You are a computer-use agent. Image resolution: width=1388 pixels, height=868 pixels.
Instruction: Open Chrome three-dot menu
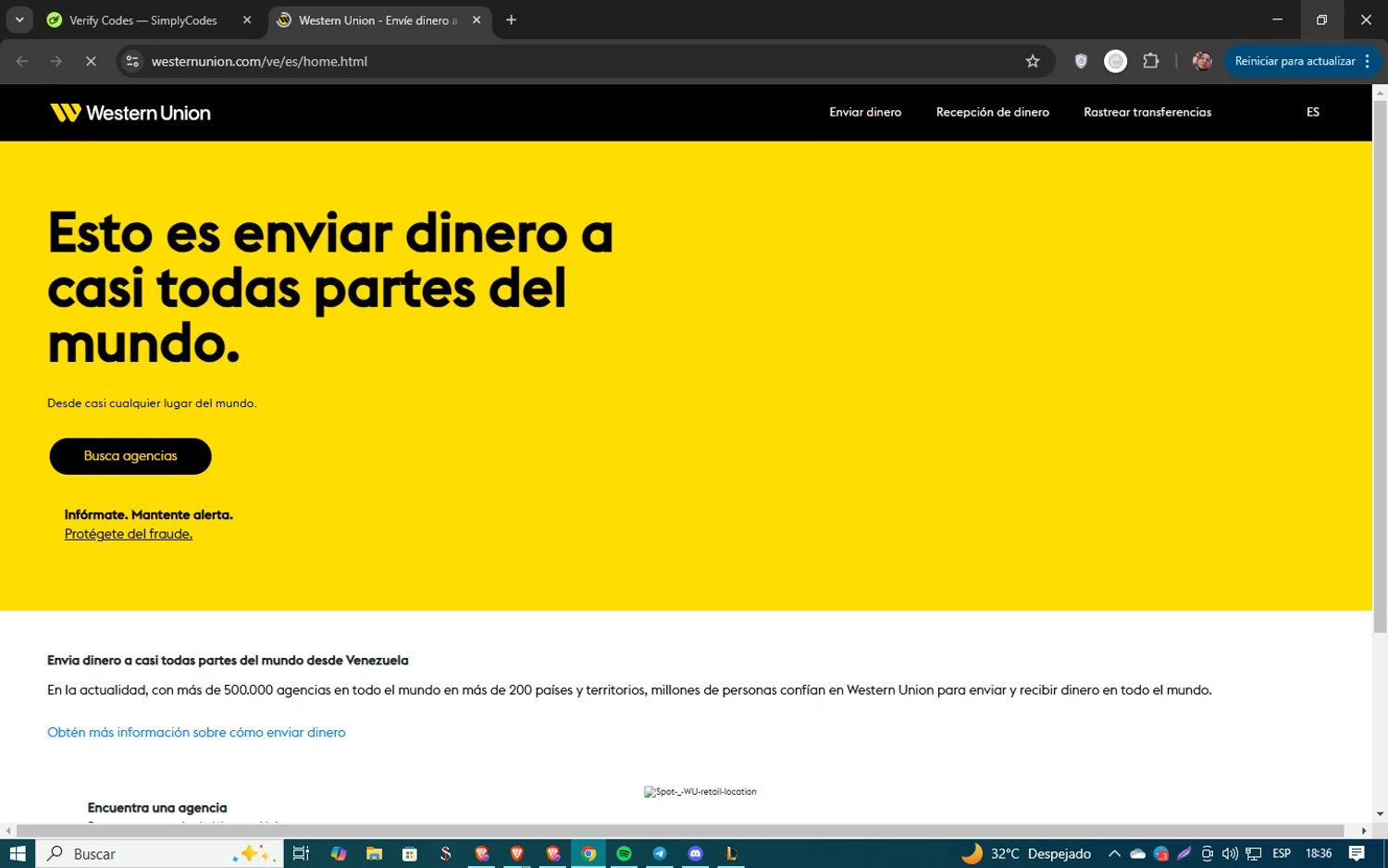pos(1368,61)
